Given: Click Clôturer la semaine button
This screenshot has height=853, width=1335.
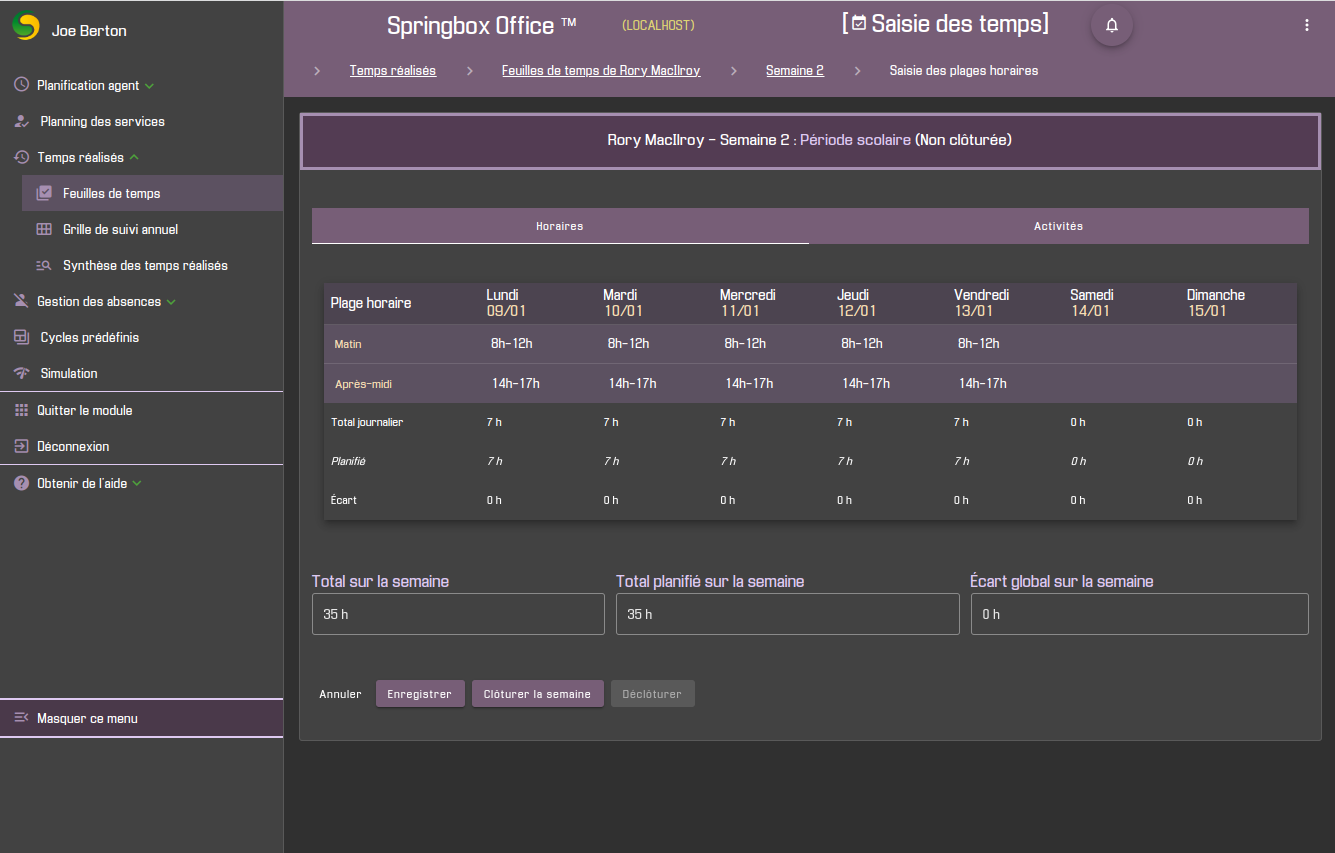Looking at the screenshot, I should (538, 694).
